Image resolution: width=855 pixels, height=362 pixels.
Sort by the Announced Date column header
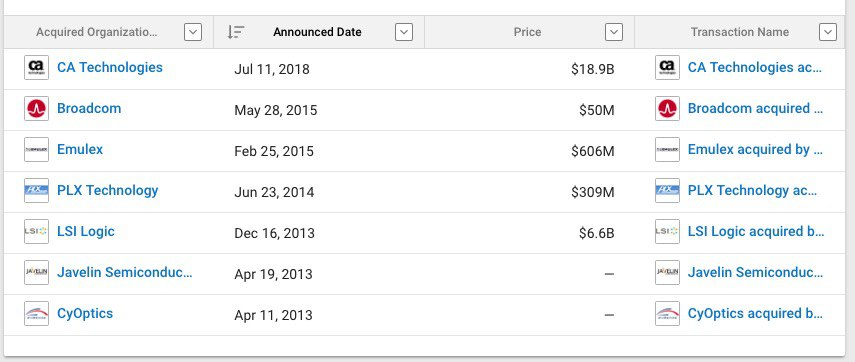click(x=317, y=32)
